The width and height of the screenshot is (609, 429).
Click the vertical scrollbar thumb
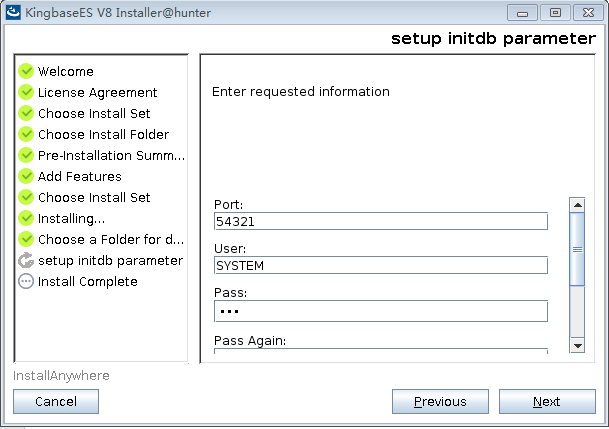(576, 250)
